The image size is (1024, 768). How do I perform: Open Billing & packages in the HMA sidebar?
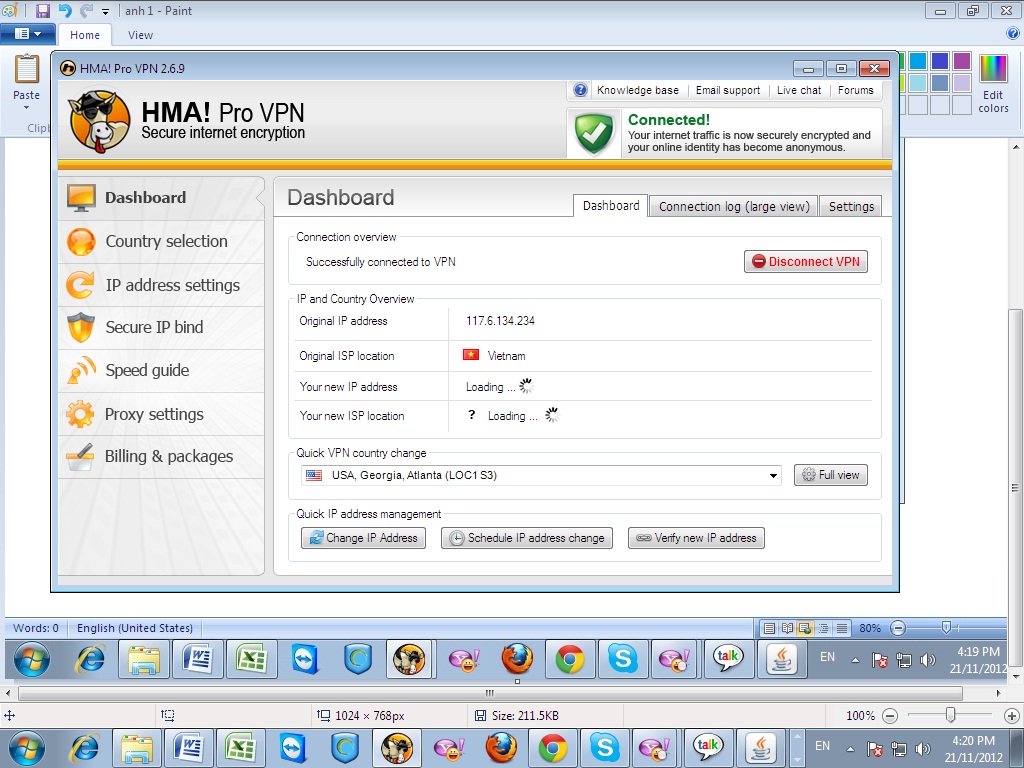(x=161, y=456)
